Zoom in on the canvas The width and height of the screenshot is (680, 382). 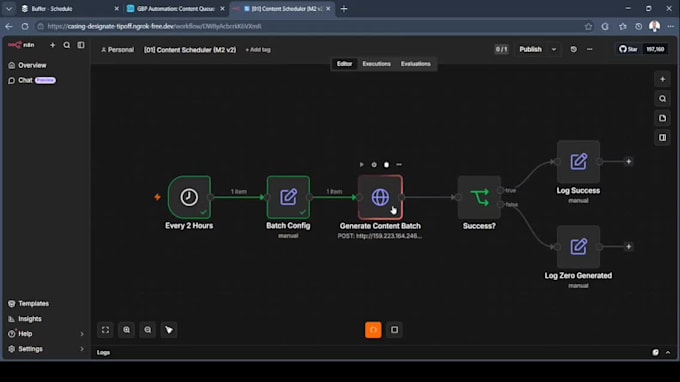coord(127,330)
